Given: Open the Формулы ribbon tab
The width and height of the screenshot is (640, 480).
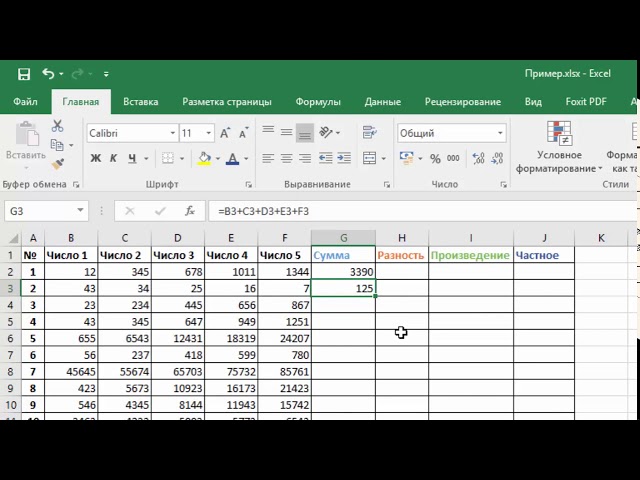Looking at the screenshot, I should [x=318, y=102].
